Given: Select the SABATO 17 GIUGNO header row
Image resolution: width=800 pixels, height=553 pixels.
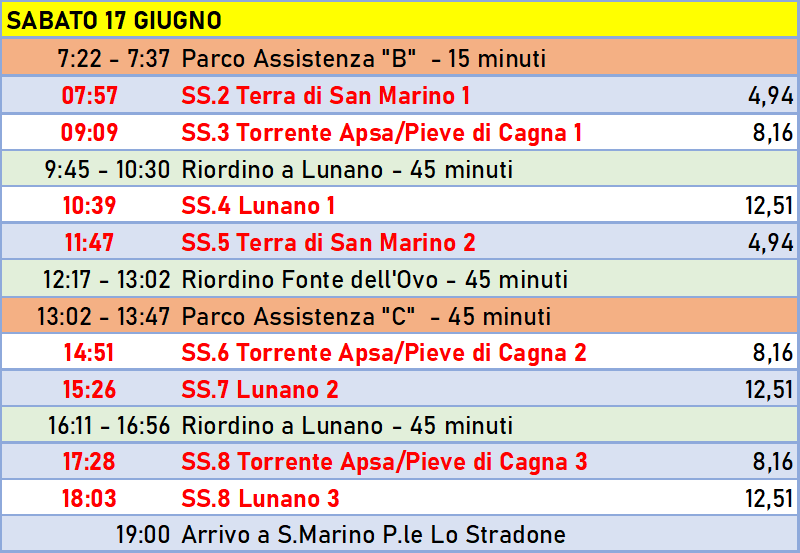Looking at the screenshot, I should click(399, 20).
